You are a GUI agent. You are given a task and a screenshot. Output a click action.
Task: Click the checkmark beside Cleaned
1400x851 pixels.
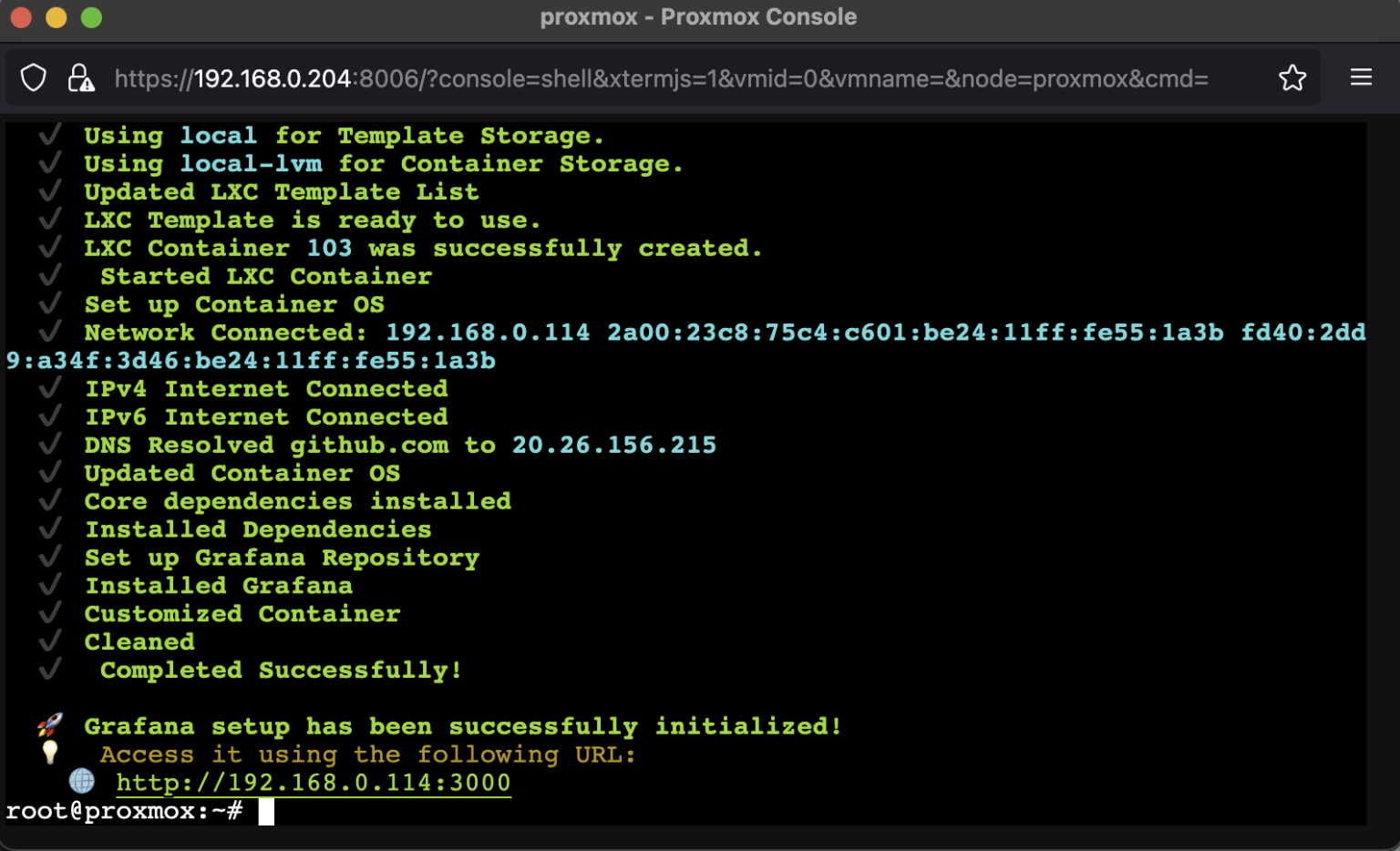click(x=50, y=641)
